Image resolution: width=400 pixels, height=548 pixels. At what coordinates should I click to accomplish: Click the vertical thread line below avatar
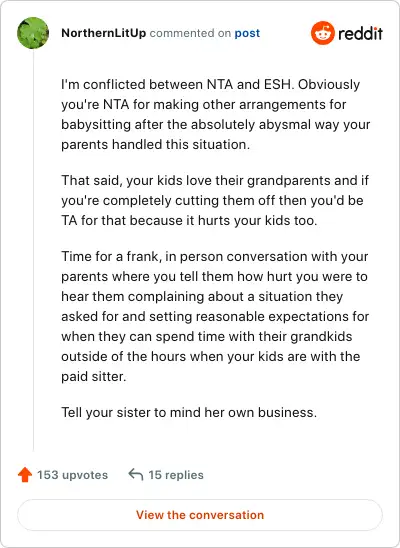(x=34, y=250)
